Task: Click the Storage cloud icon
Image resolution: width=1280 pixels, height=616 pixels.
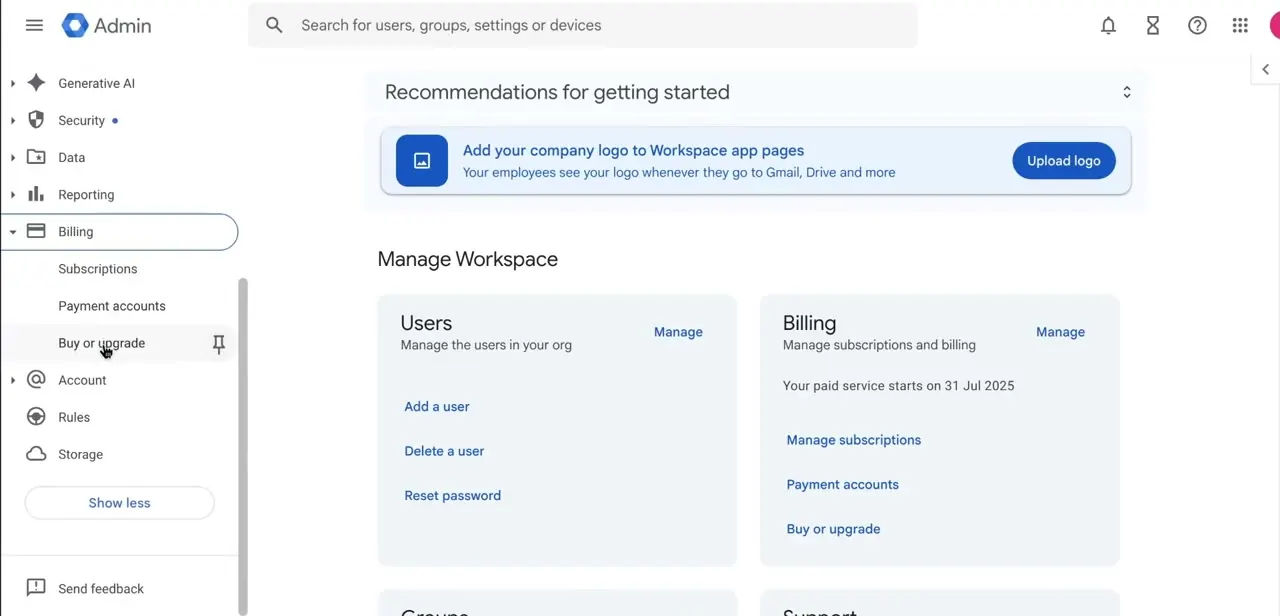Action: [x=36, y=454]
